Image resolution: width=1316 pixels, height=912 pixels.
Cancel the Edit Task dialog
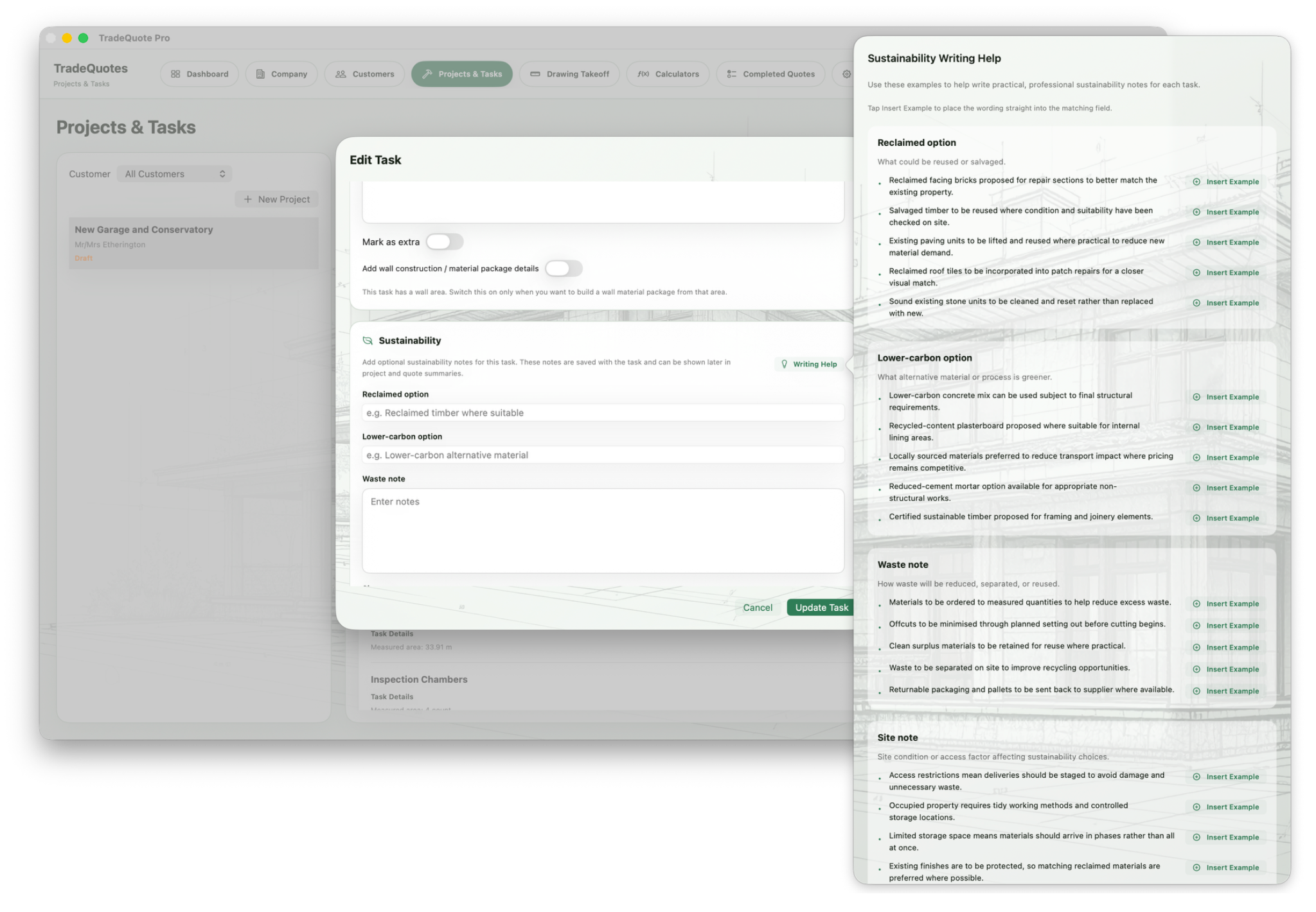758,608
